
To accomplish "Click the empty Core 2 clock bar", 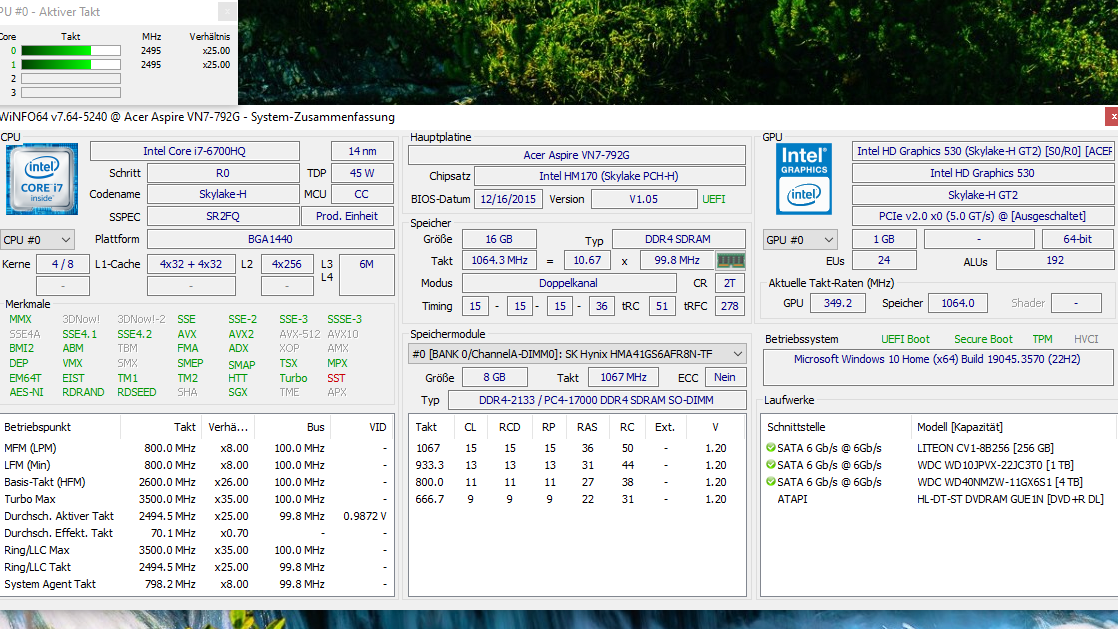I will coord(71,78).
